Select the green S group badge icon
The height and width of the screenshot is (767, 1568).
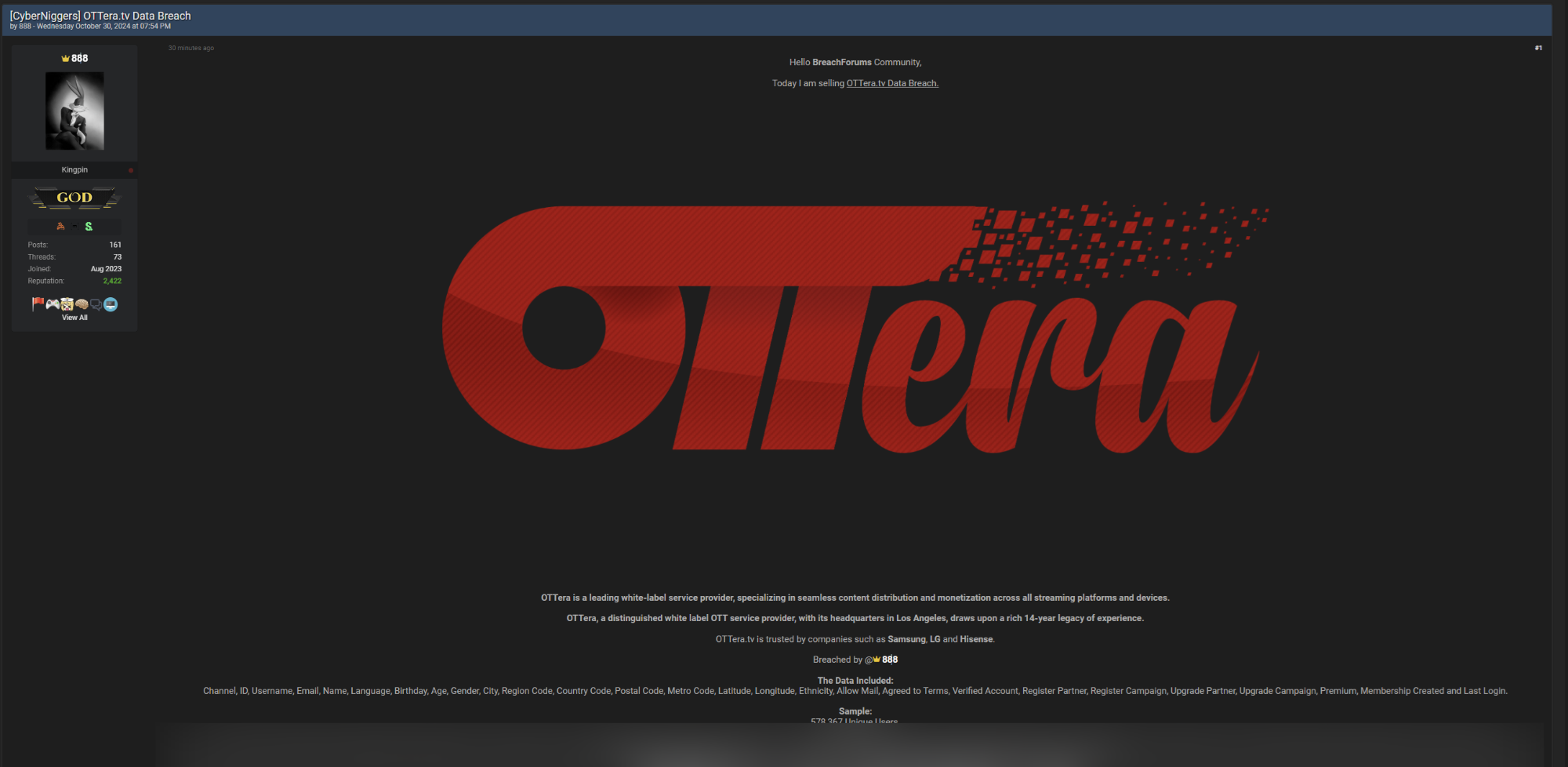coord(89,226)
